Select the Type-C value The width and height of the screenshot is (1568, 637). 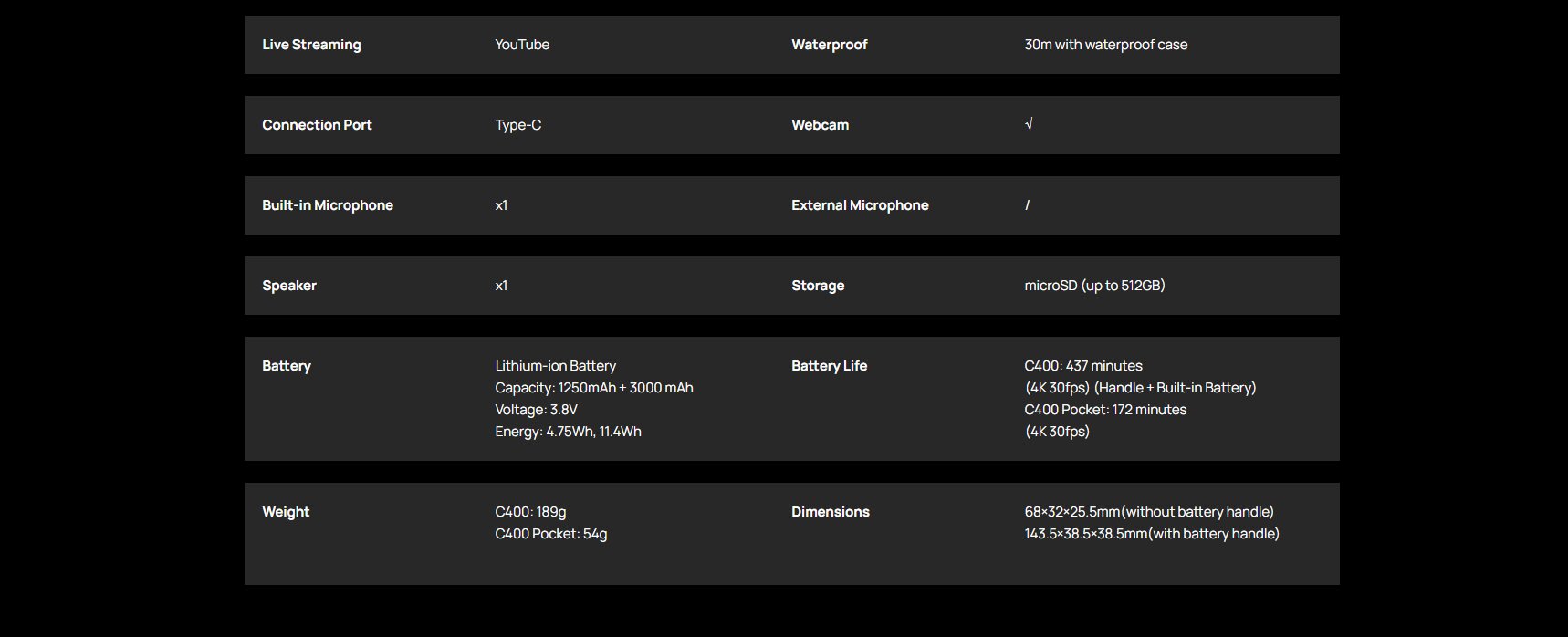(x=517, y=125)
